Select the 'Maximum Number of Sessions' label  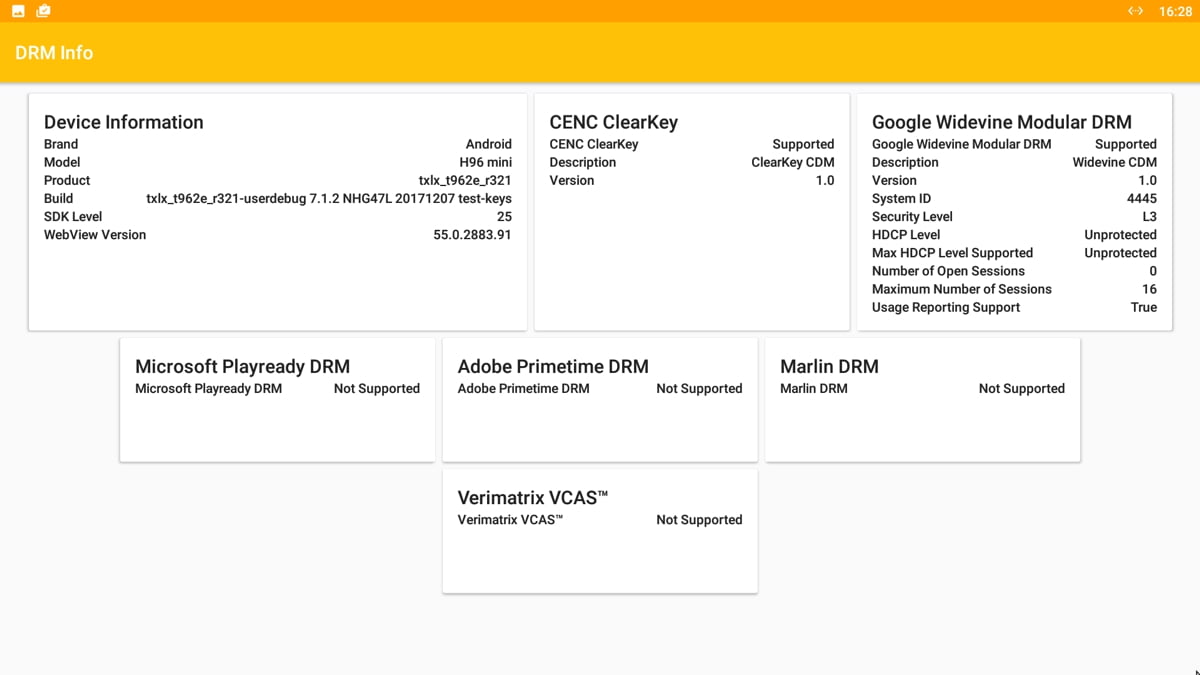click(x=962, y=288)
